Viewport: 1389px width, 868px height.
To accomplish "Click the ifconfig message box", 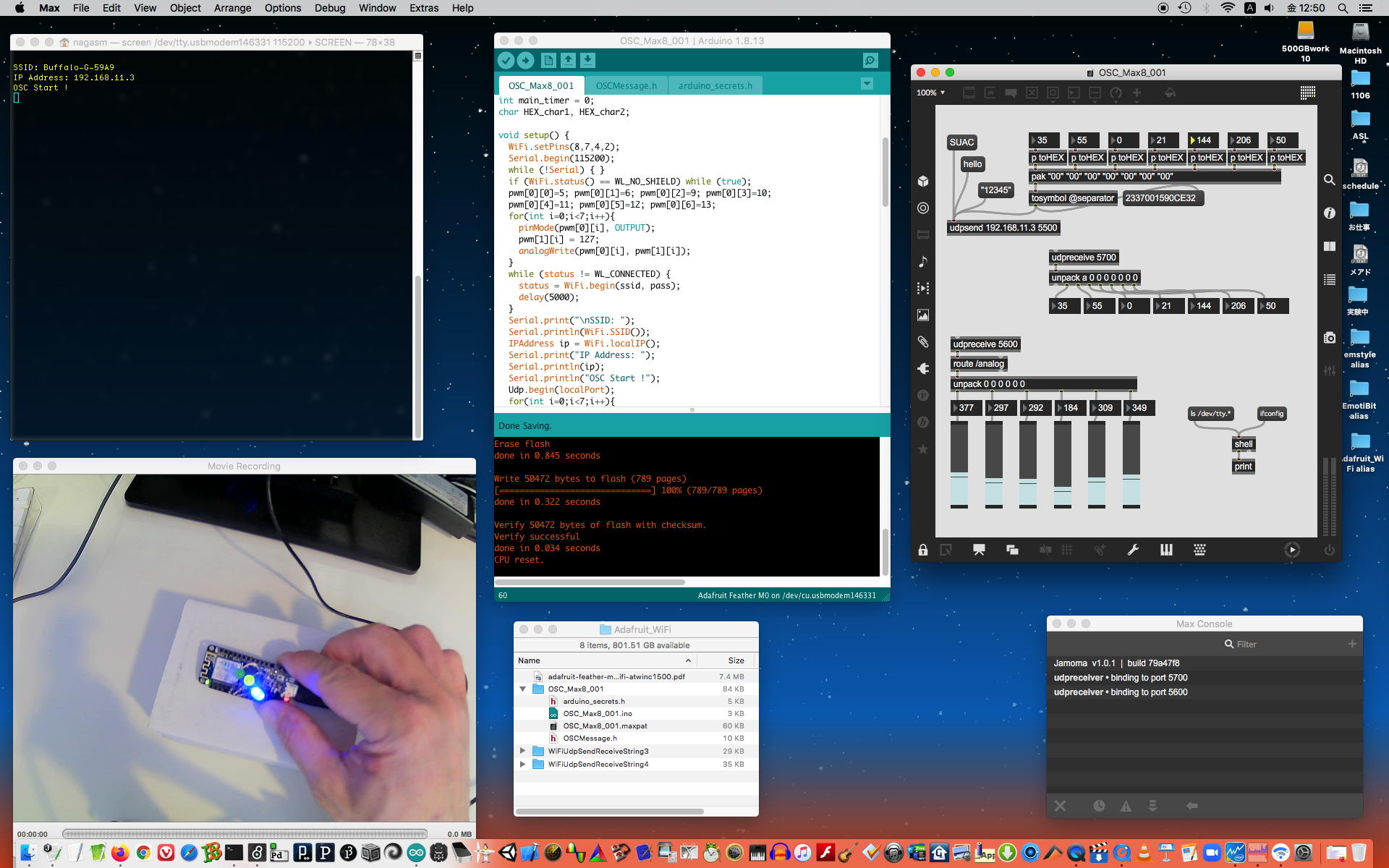I will coord(1271,414).
